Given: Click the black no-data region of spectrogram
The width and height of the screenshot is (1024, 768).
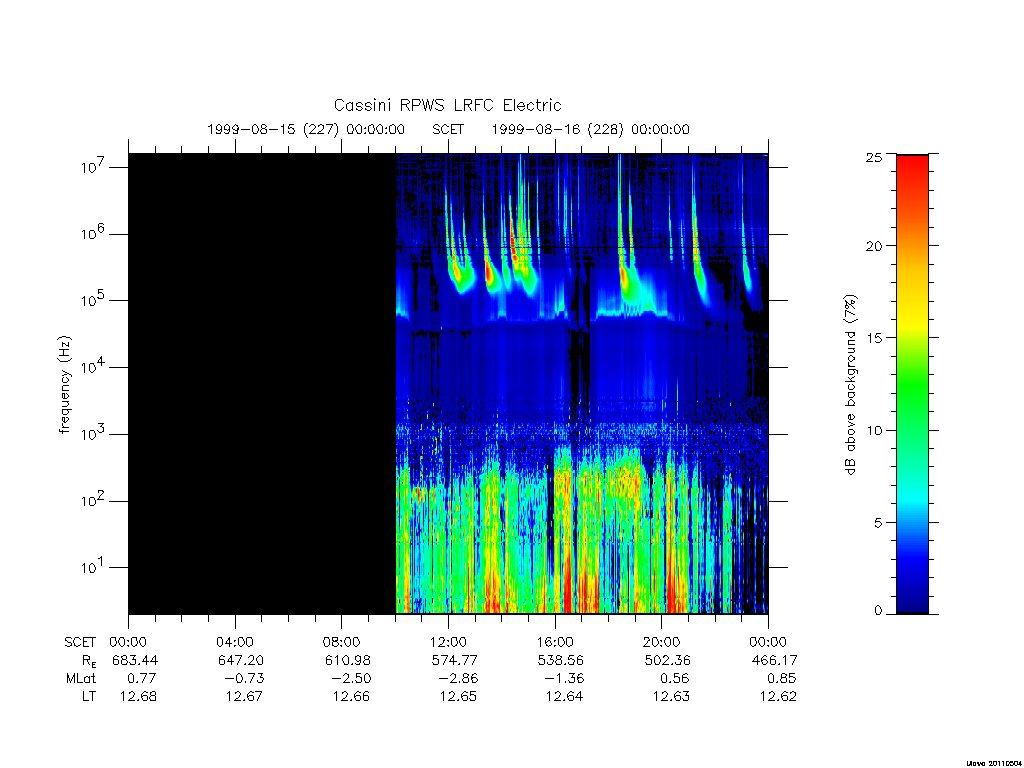Looking at the screenshot, I should (262, 384).
